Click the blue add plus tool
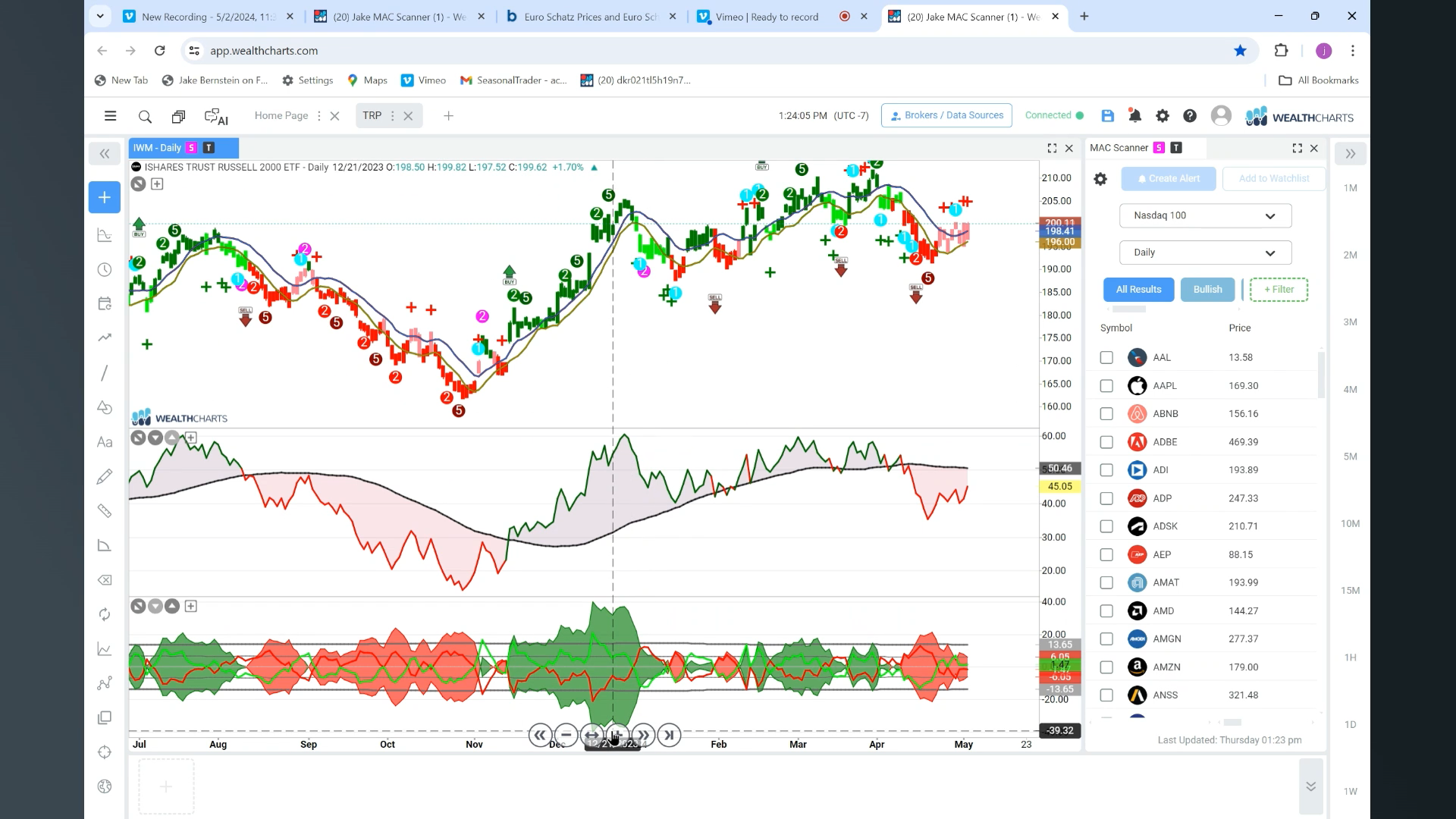This screenshot has height=819, width=1456. [105, 197]
